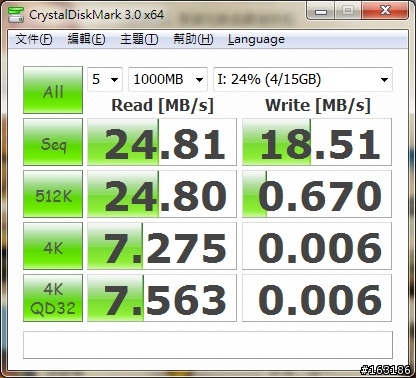Open the 文件(F) menu
This screenshot has height=378, width=417.
(x=34, y=39)
